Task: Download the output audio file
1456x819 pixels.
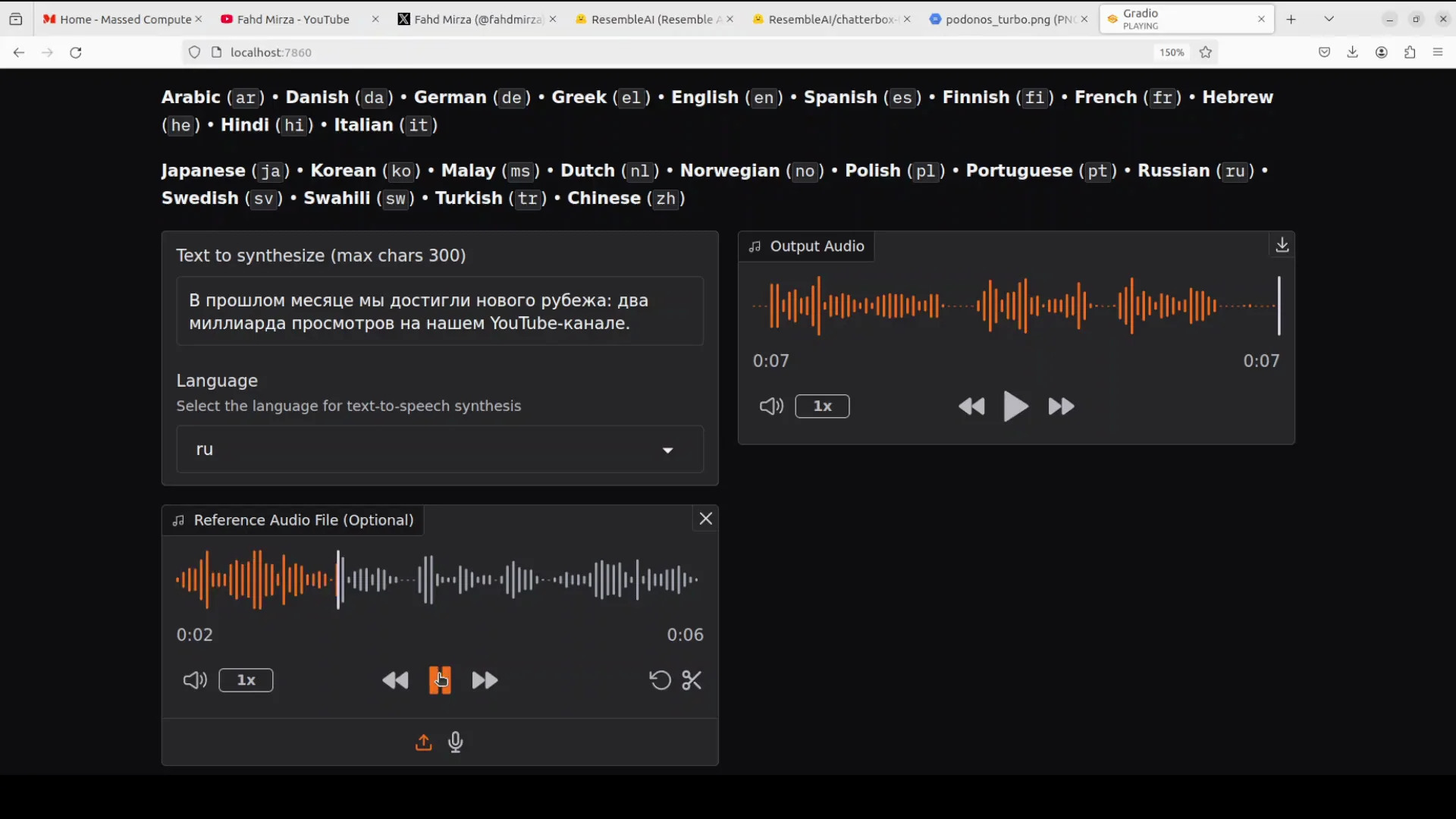Action: (x=1282, y=245)
